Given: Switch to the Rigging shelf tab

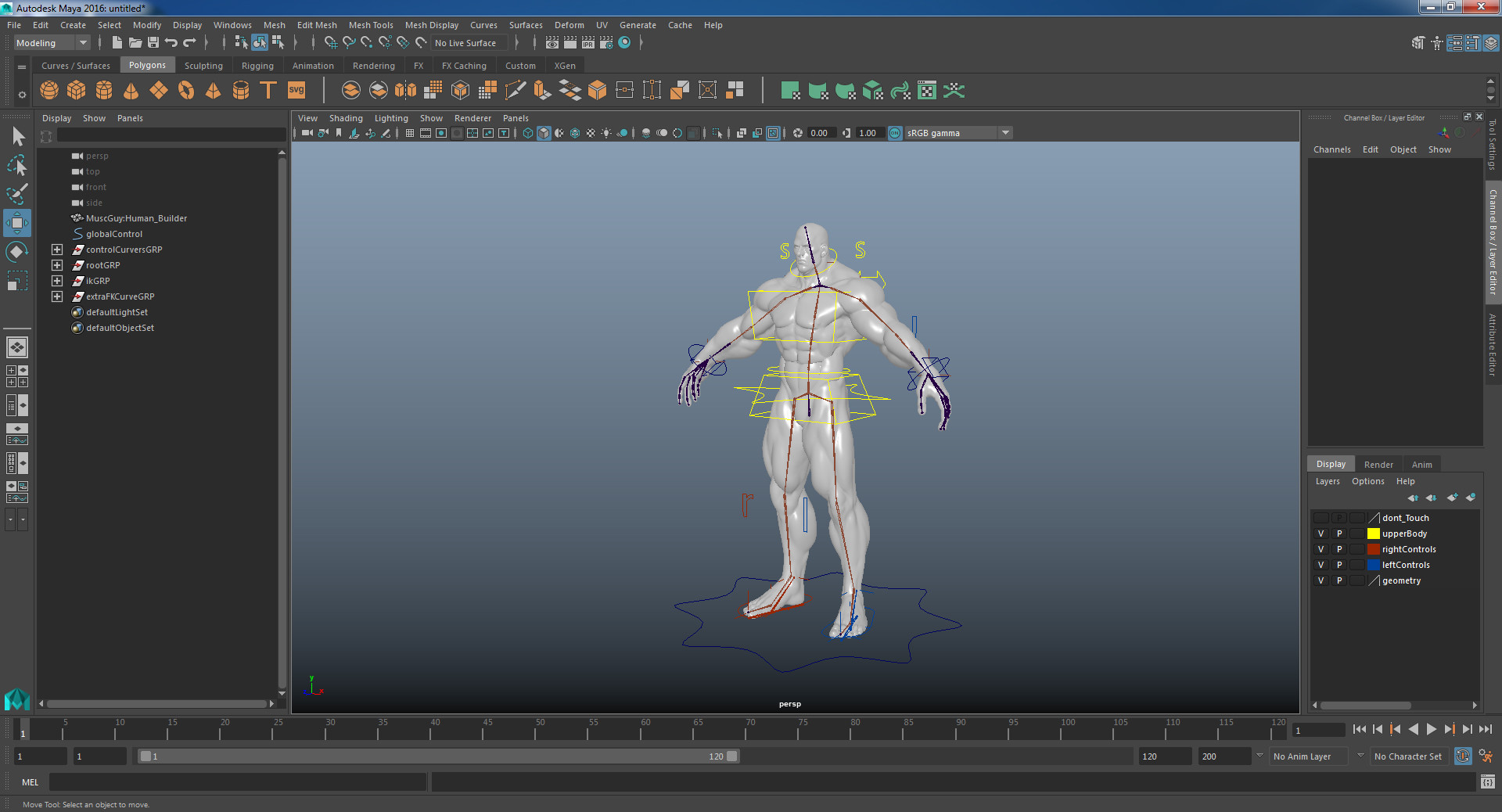Looking at the screenshot, I should click(x=257, y=65).
